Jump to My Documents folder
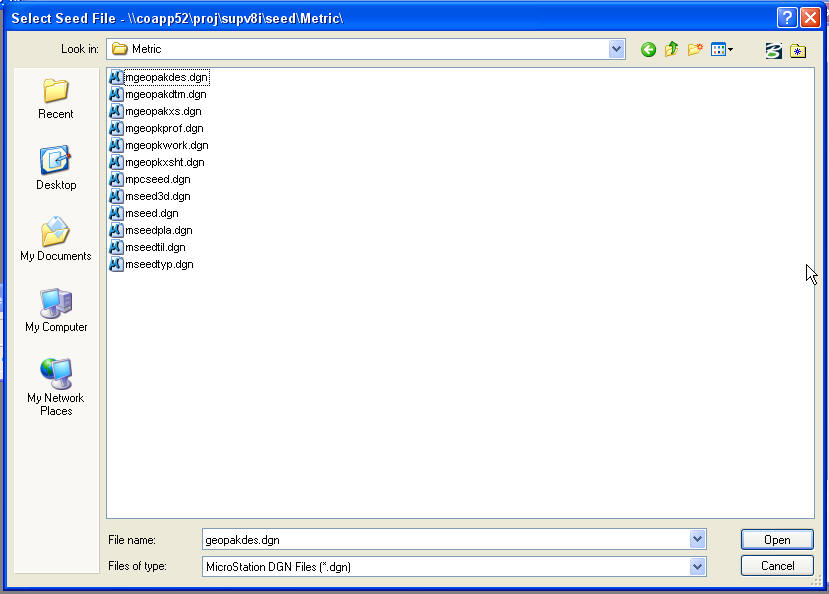This screenshot has width=829, height=594. (x=56, y=240)
